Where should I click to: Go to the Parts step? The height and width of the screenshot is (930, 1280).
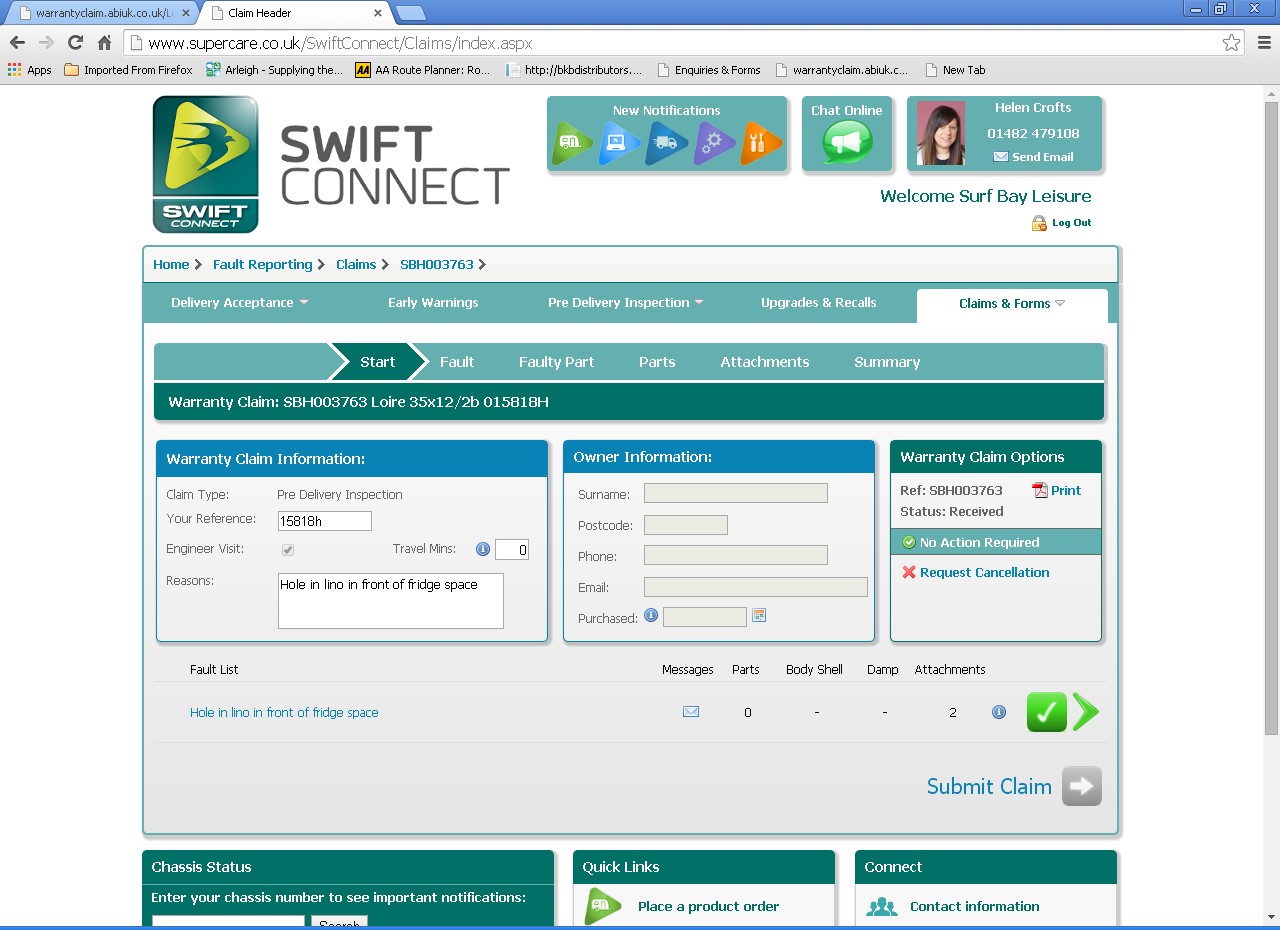point(657,362)
